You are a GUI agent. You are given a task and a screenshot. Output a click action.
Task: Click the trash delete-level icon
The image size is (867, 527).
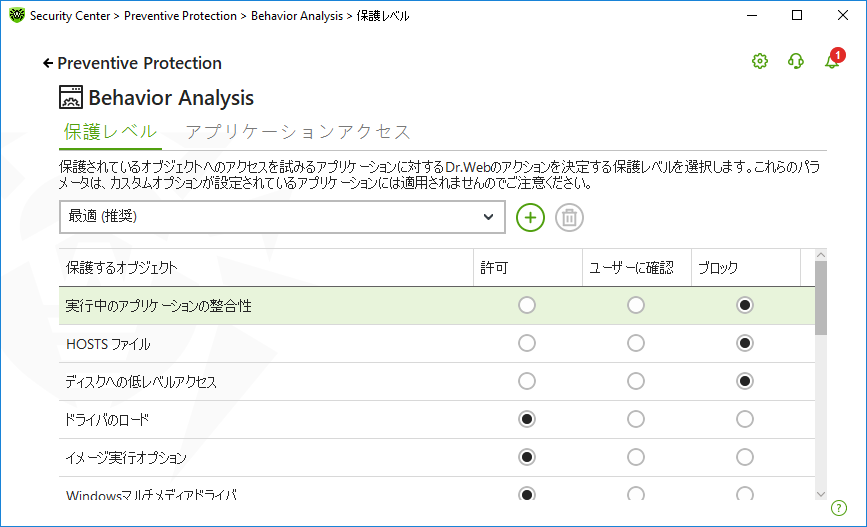point(569,217)
